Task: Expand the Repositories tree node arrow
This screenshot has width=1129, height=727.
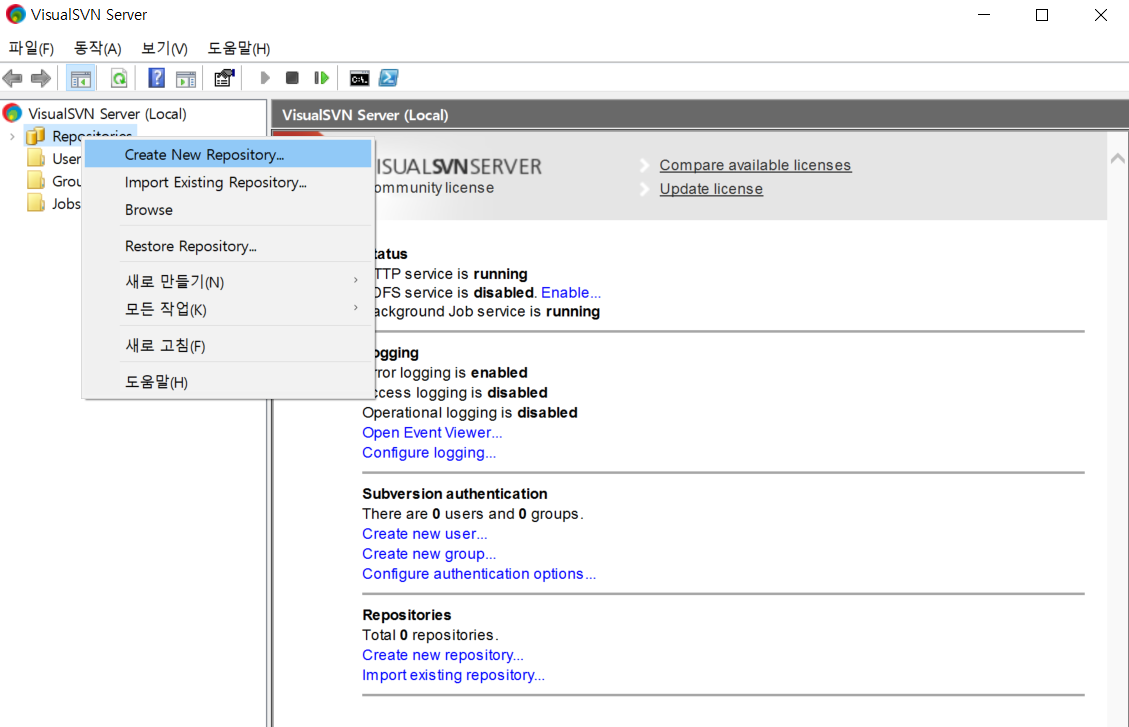Action: point(12,136)
